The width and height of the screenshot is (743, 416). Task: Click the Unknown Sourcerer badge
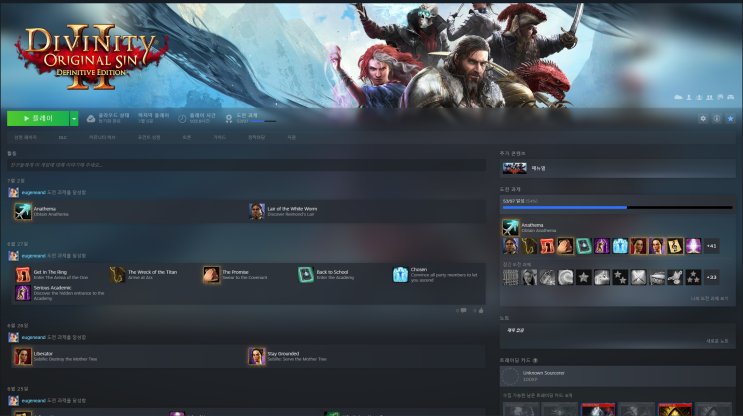[617, 376]
